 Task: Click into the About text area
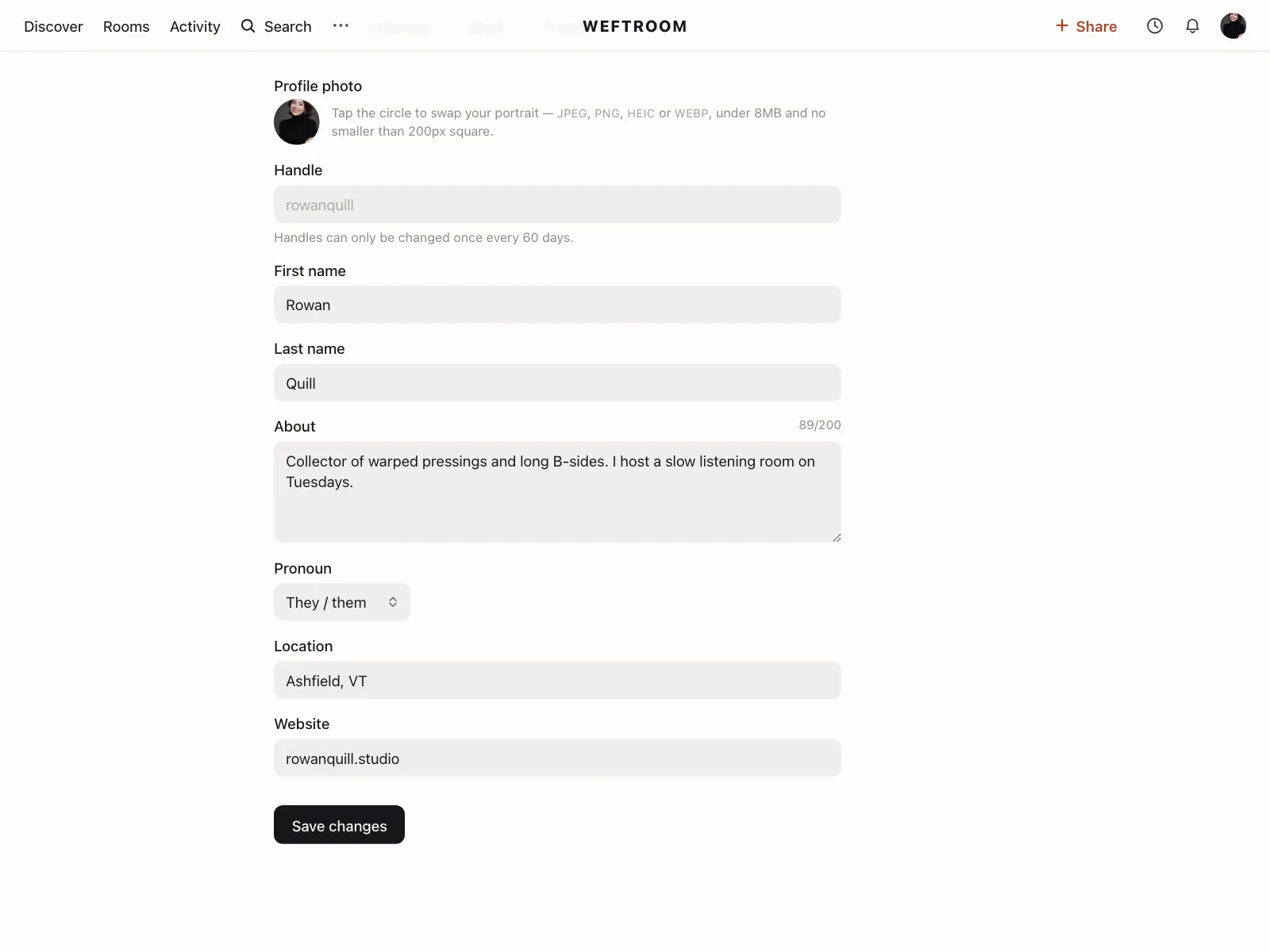[557, 492]
